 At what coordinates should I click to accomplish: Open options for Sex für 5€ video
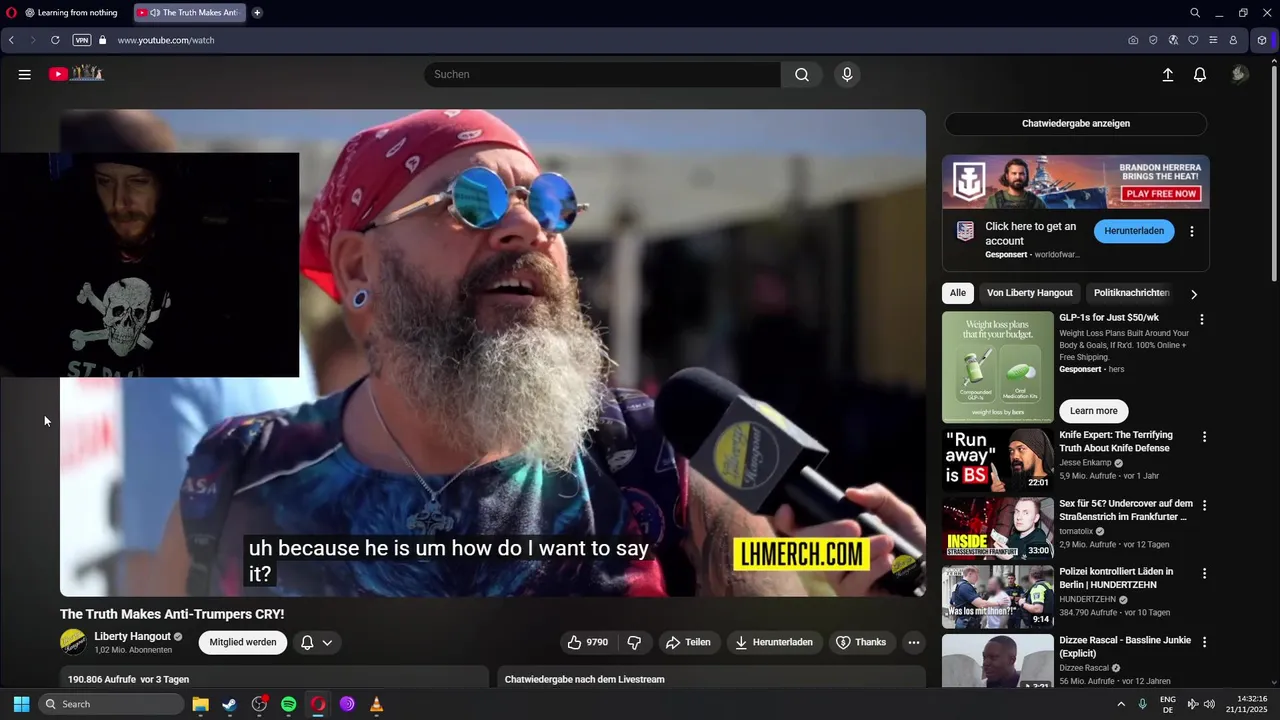[1204, 505]
